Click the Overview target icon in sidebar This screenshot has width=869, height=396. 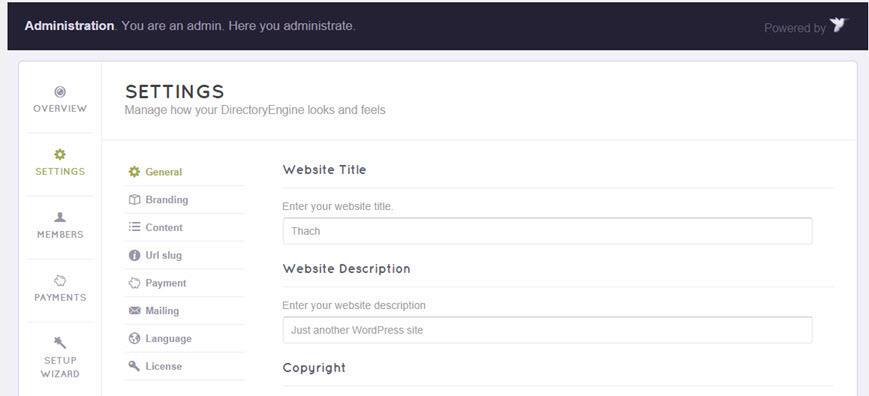60,91
